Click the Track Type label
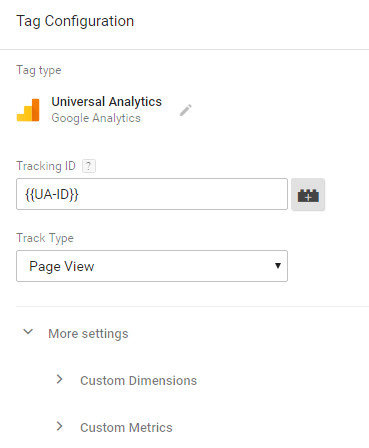 (x=45, y=238)
